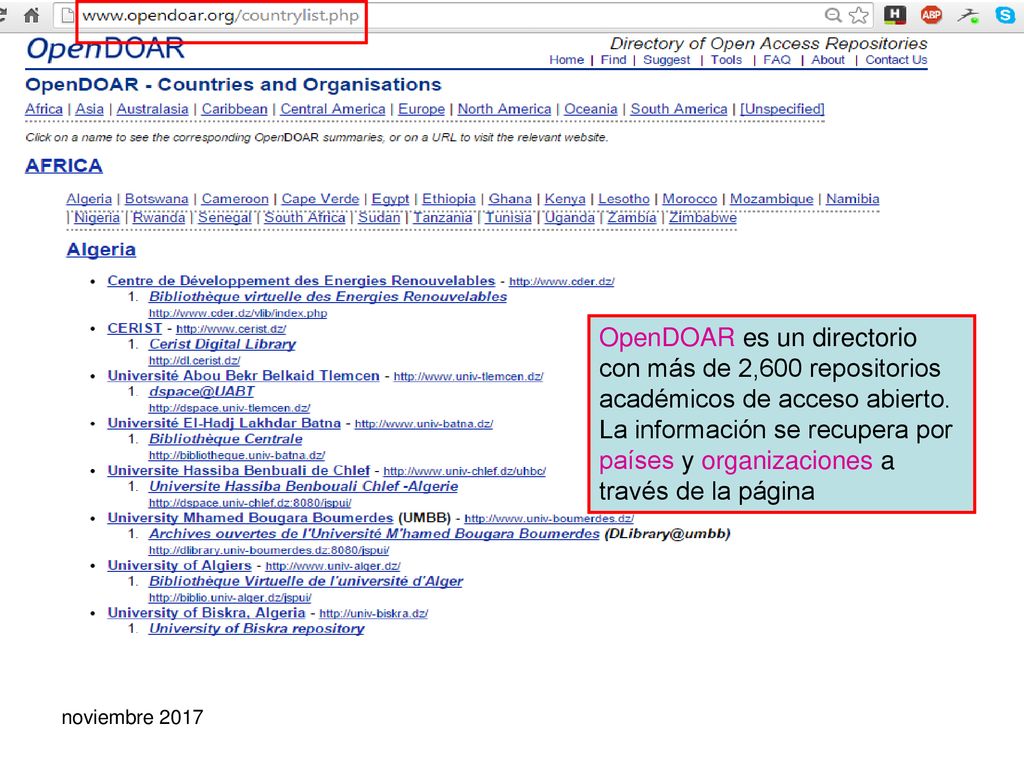Select Morocco country link
1024x768 pixels.
point(690,199)
